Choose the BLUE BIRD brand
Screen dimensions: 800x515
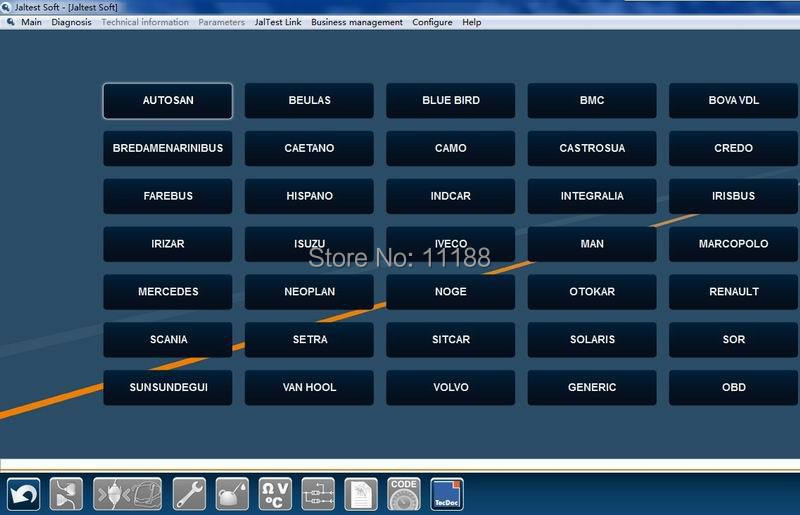[x=451, y=101]
